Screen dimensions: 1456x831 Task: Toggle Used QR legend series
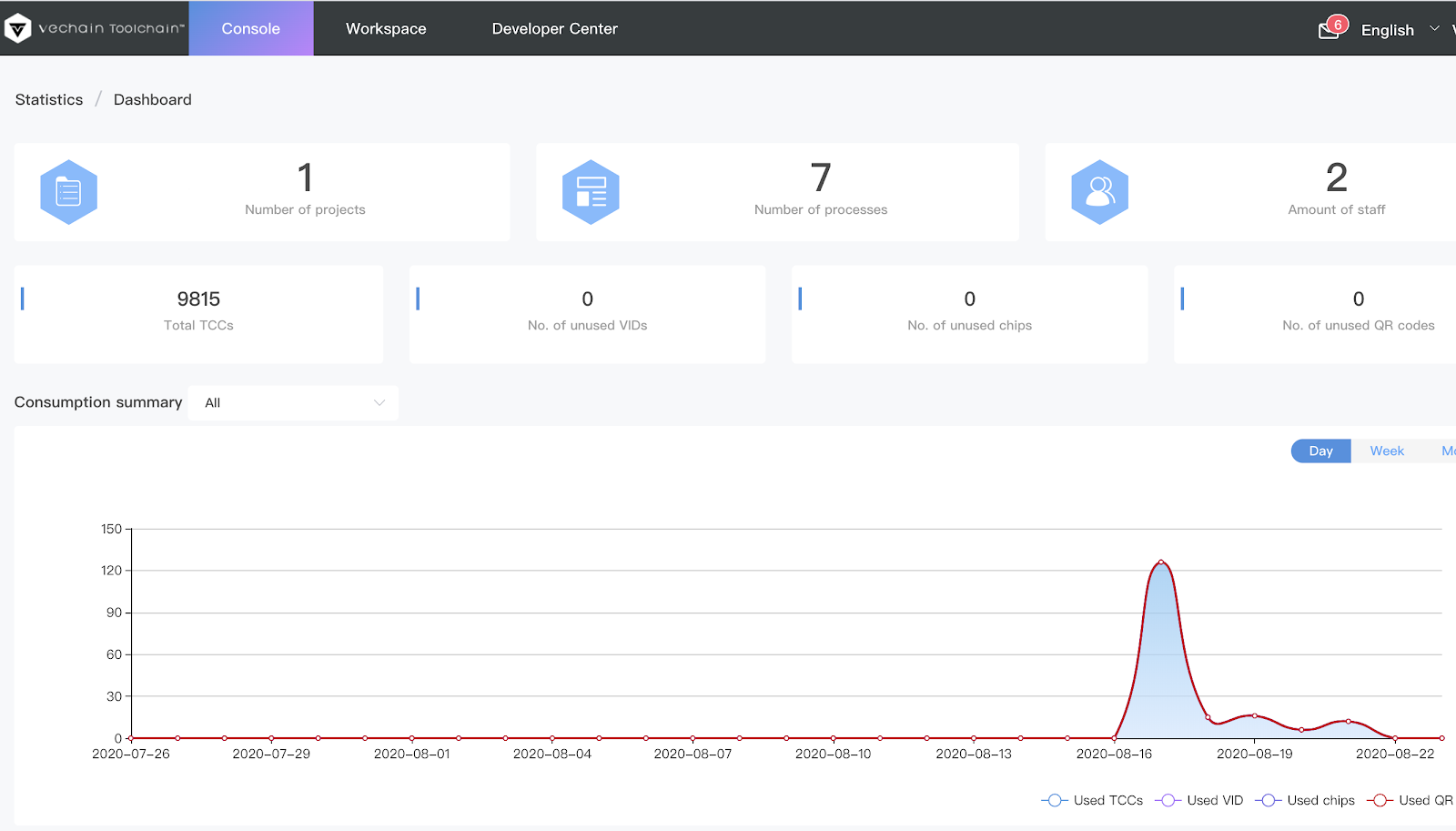1410,800
